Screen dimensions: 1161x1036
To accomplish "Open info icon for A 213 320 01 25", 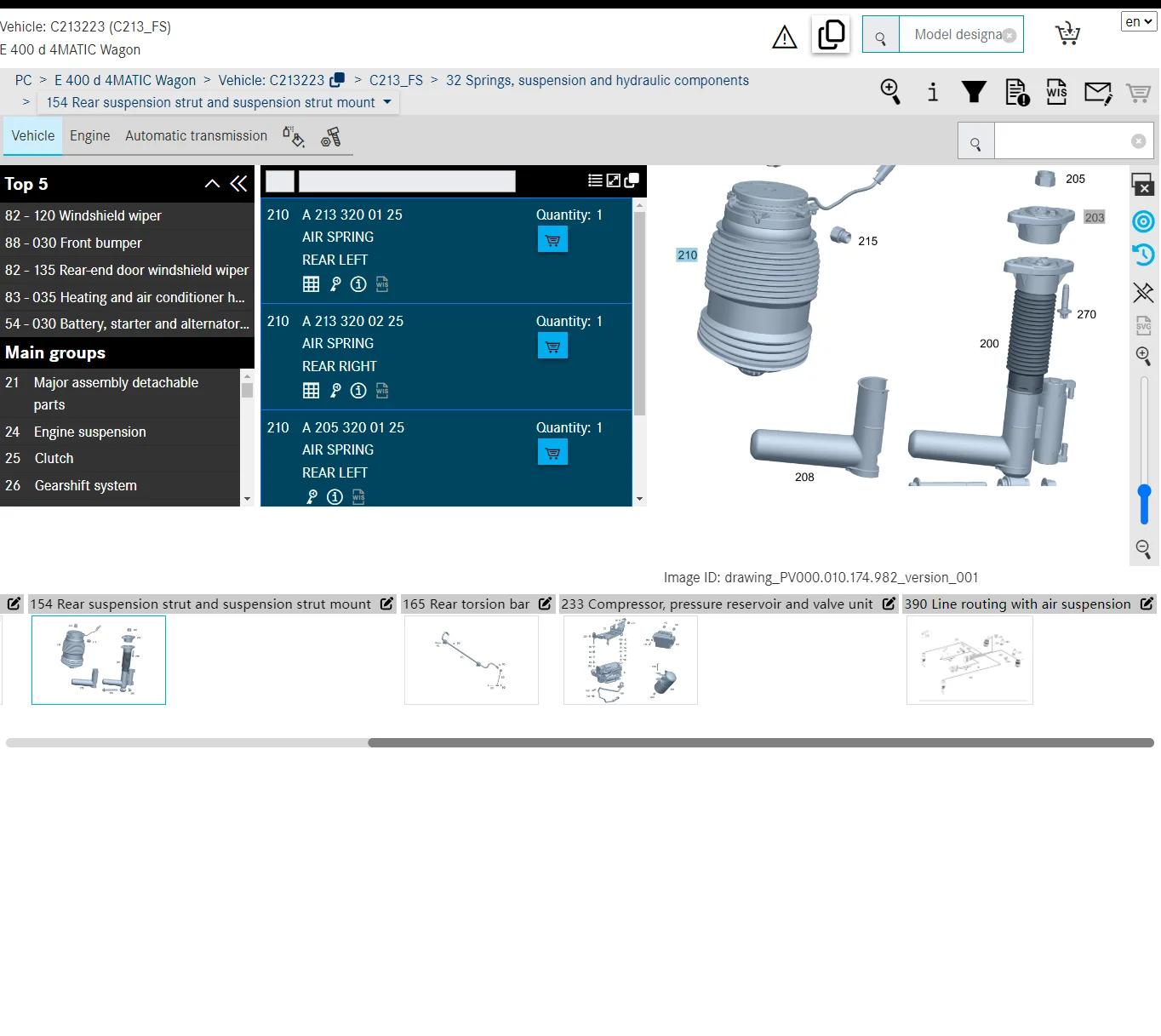I will pyautogui.click(x=358, y=284).
